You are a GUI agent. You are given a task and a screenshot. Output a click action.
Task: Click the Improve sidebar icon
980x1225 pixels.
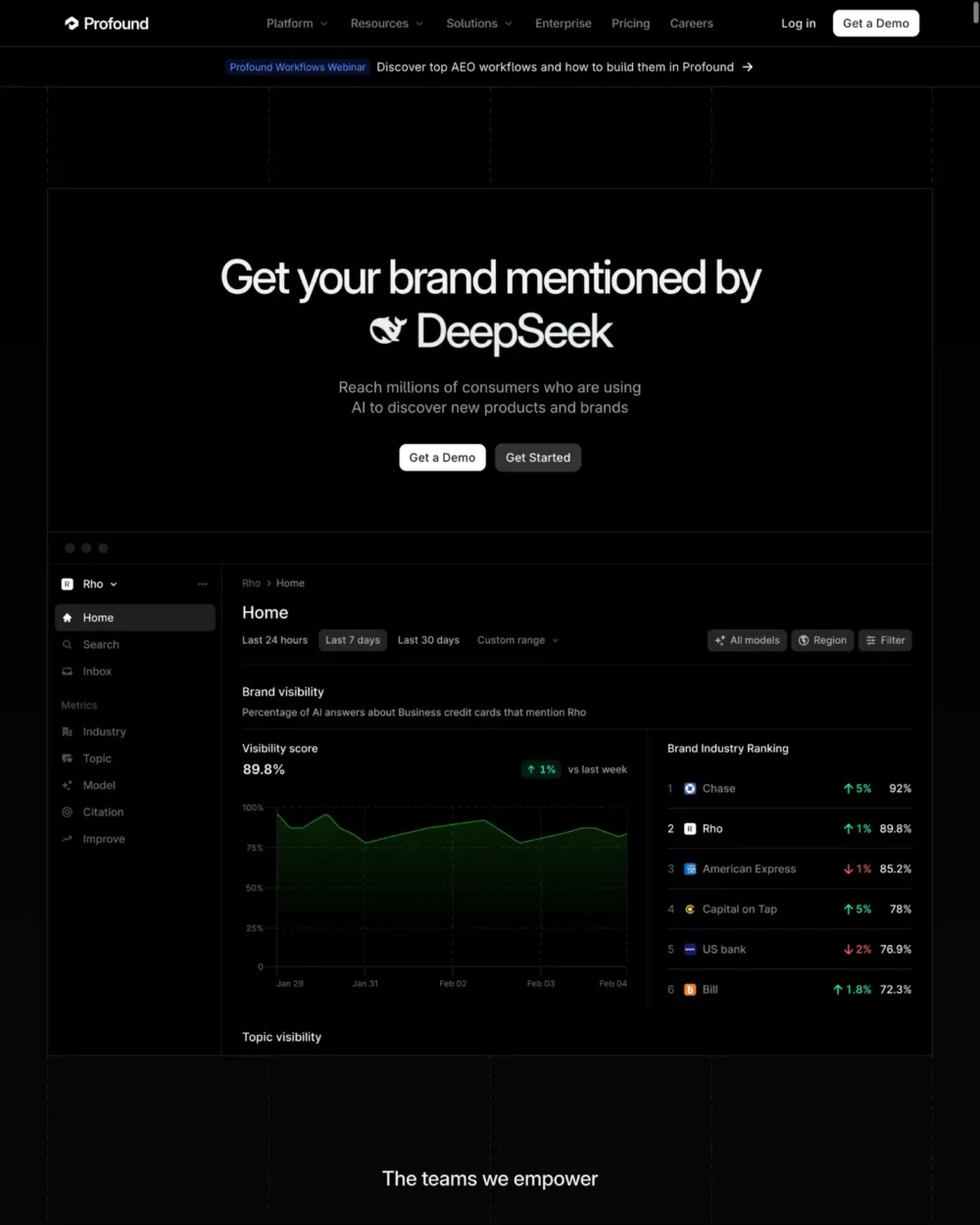68,839
